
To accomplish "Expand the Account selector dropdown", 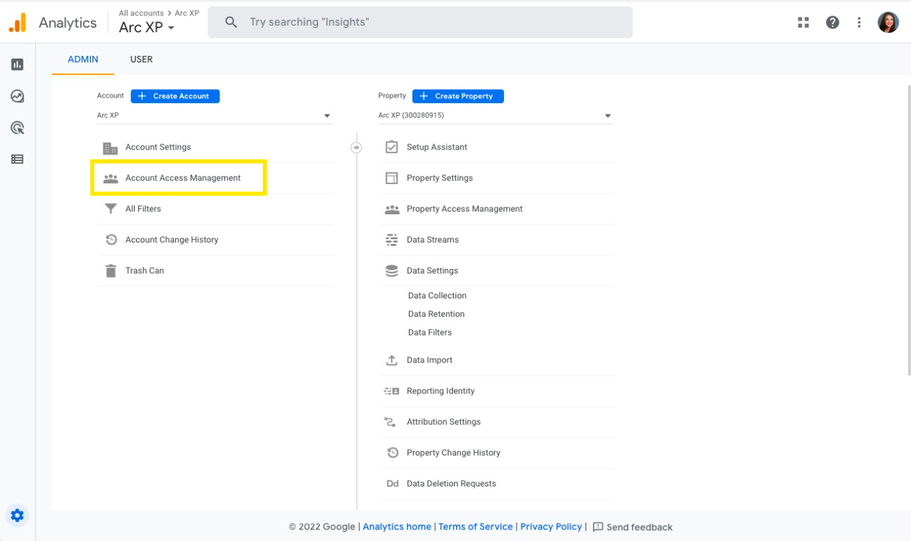I will pyautogui.click(x=214, y=116).
